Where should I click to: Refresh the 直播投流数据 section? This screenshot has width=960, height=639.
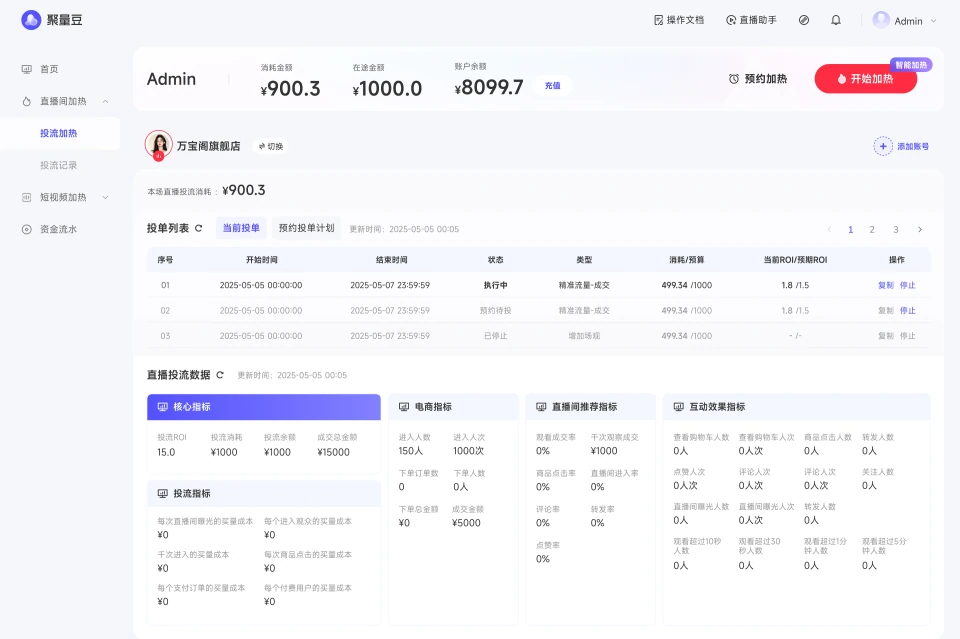(x=220, y=375)
